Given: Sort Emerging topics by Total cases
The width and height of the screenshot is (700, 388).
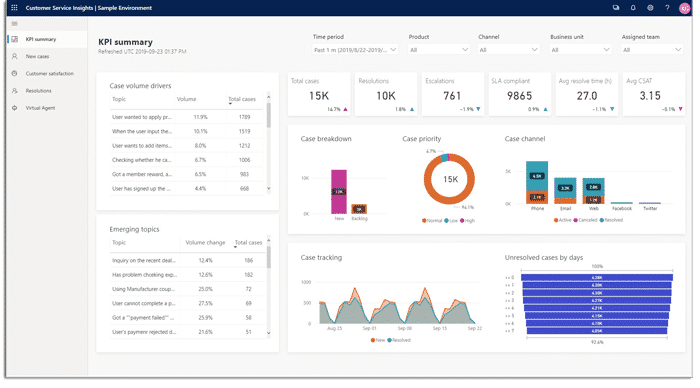Looking at the screenshot, I should click(x=248, y=242).
